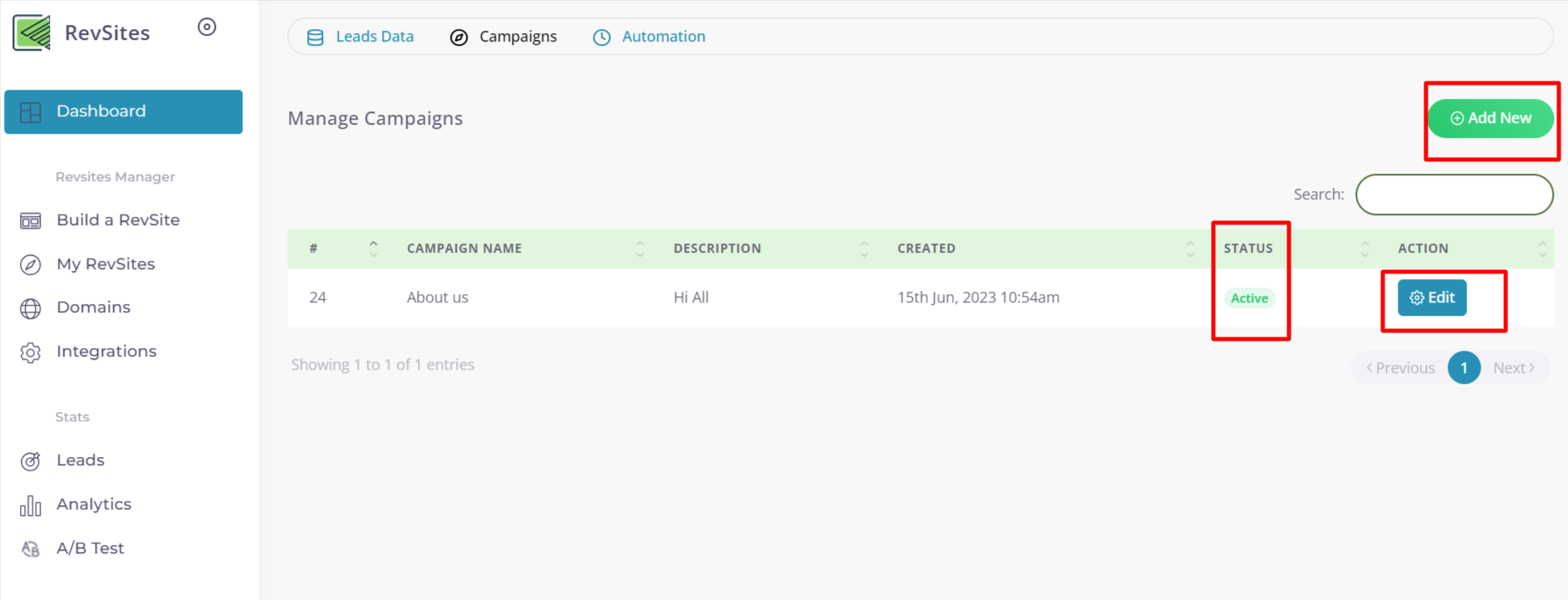
Task: Open Dashboard in the sidebar
Action: [x=123, y=111]
